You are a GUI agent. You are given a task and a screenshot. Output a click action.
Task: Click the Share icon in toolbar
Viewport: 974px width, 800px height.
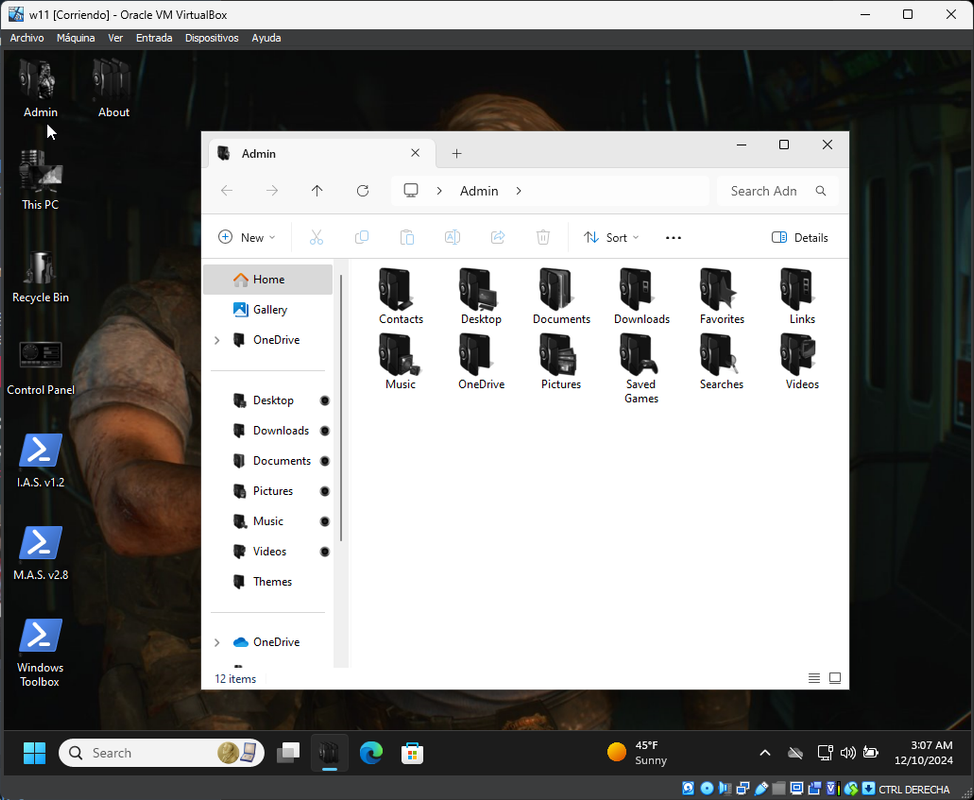(498, 237)
